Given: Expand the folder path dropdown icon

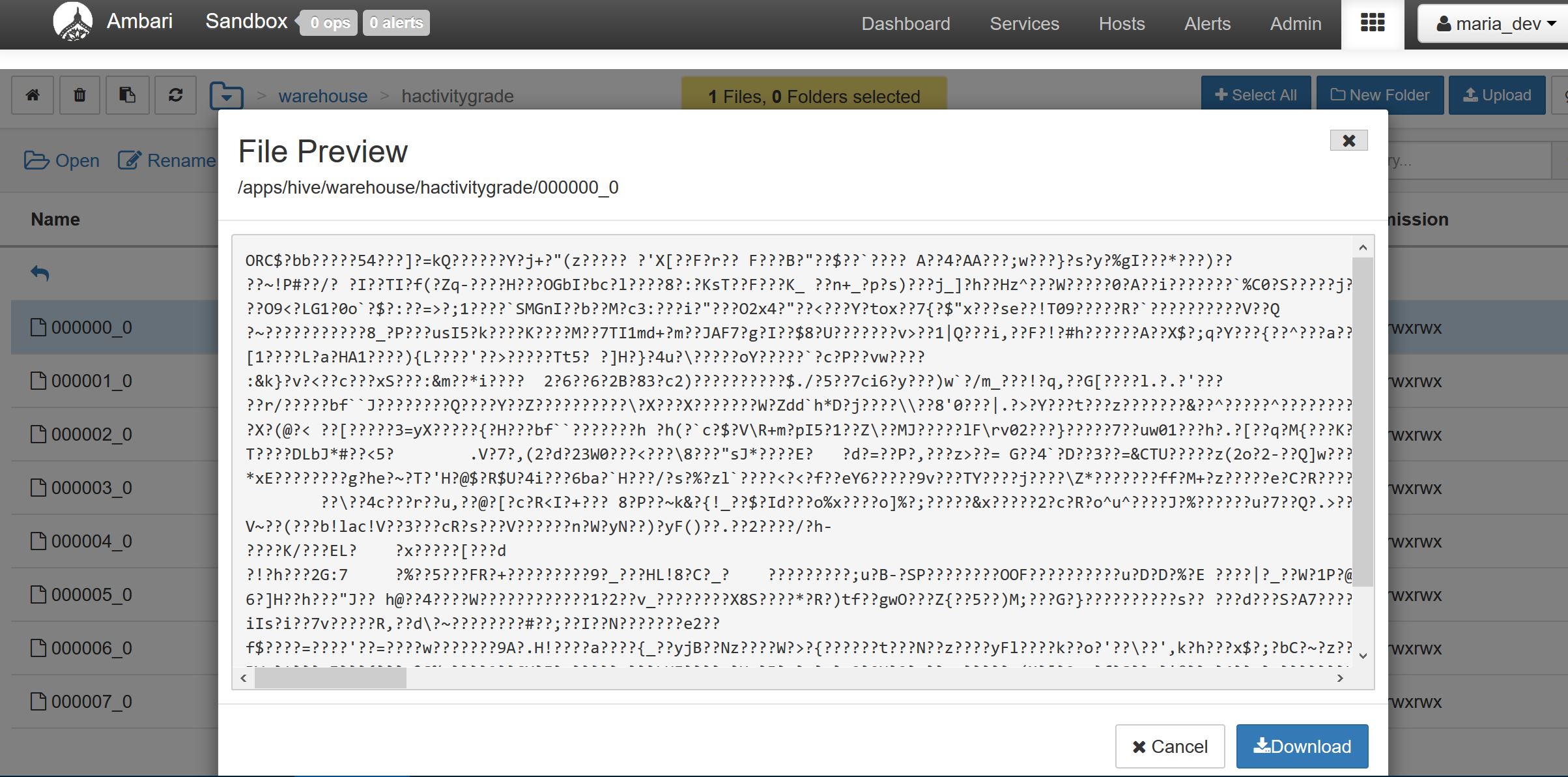Looking at the screenshot, I should point(226,96).
